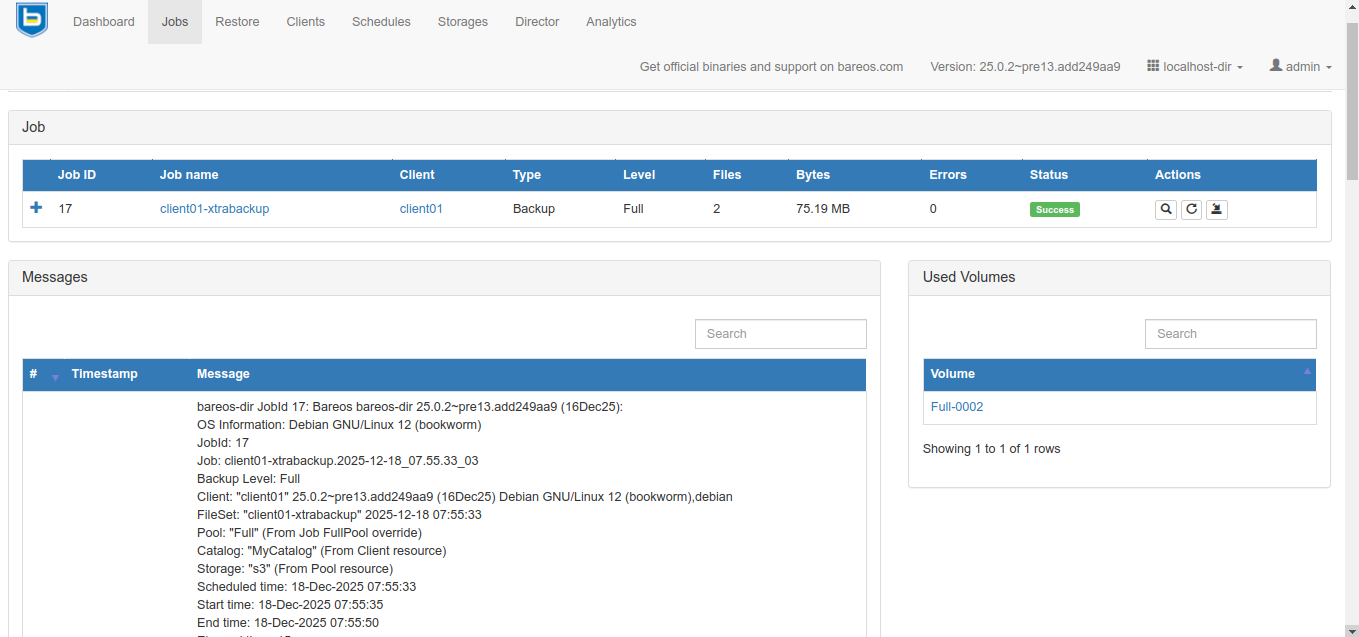Open the client01 client link
The width and height of the screenshot is (1359, 637).
421,209
